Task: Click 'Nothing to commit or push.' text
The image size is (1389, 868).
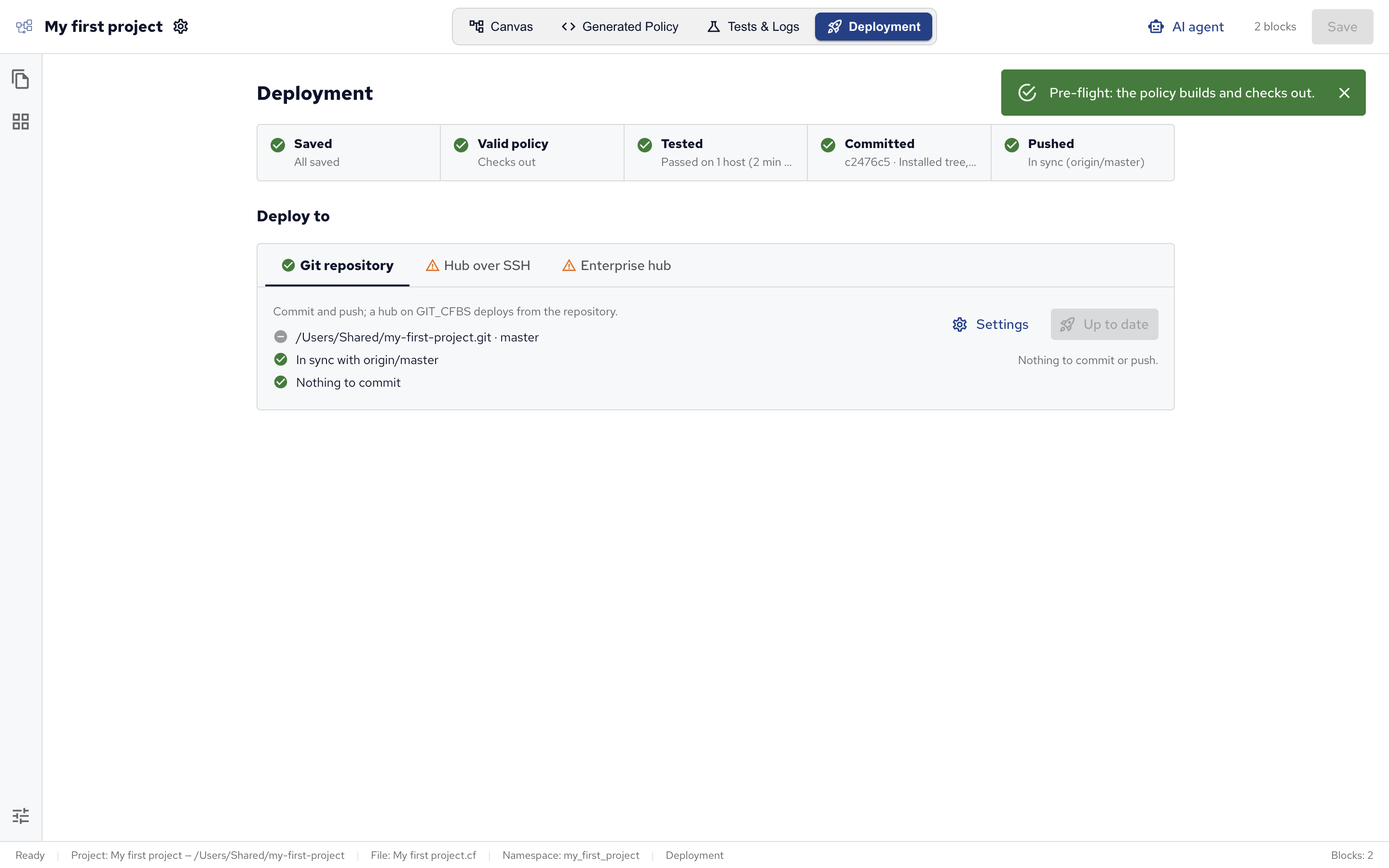Action: 1088,360
